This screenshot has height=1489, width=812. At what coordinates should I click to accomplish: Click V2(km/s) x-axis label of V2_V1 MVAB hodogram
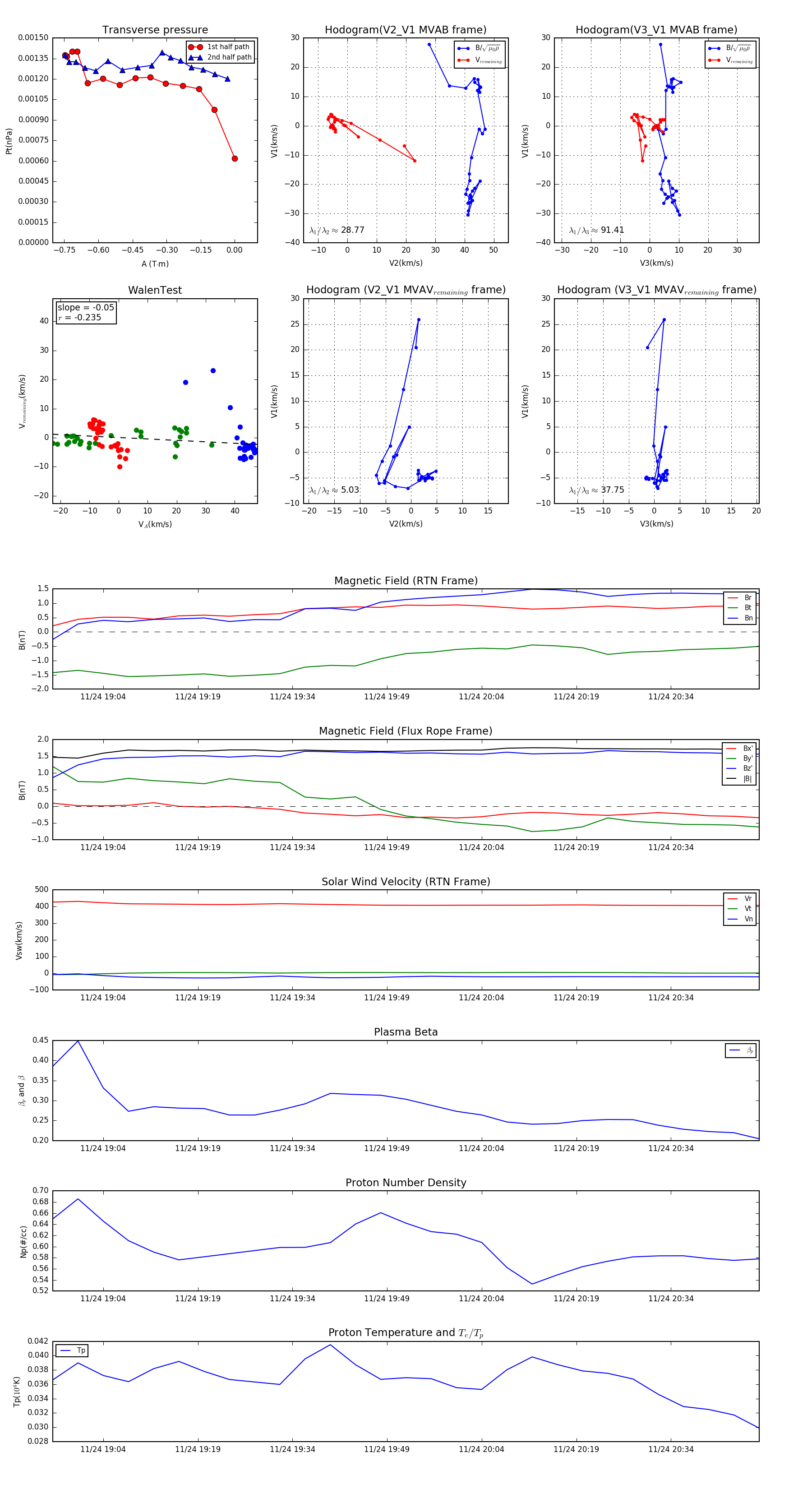pyautogui.click(x=406, y=264)
